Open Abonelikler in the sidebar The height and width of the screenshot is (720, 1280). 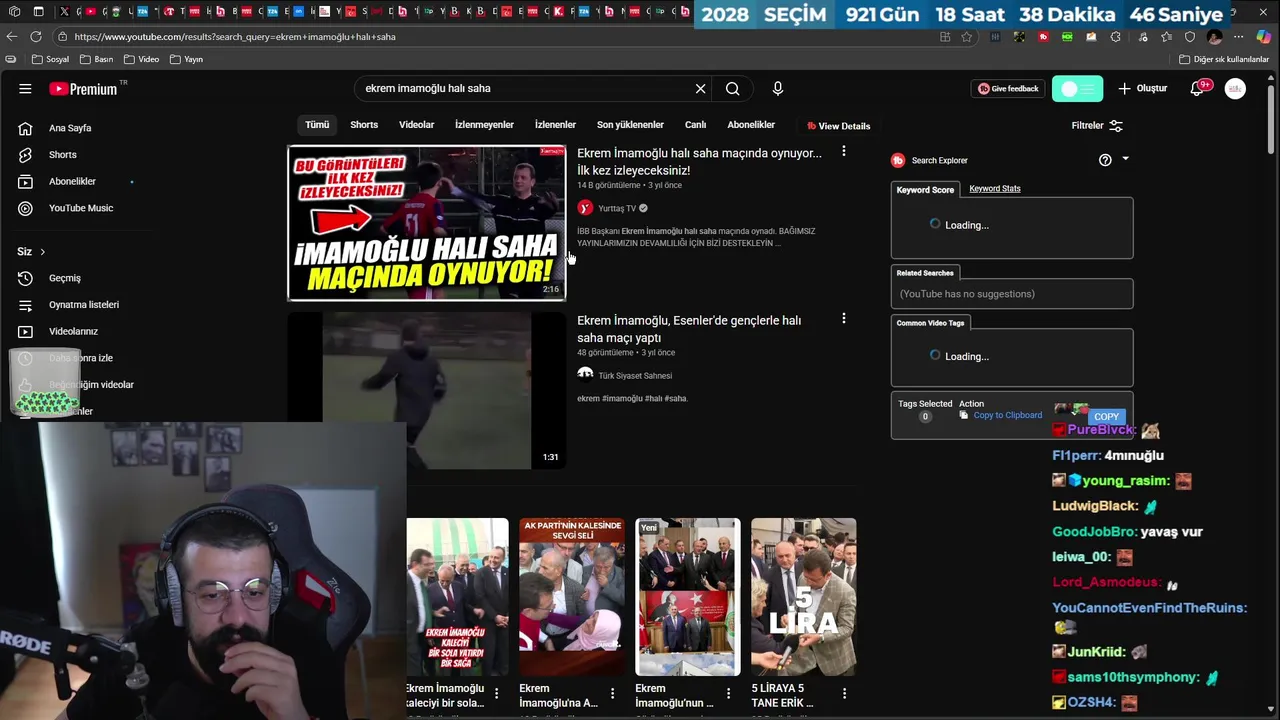click(x=72, y=181)
